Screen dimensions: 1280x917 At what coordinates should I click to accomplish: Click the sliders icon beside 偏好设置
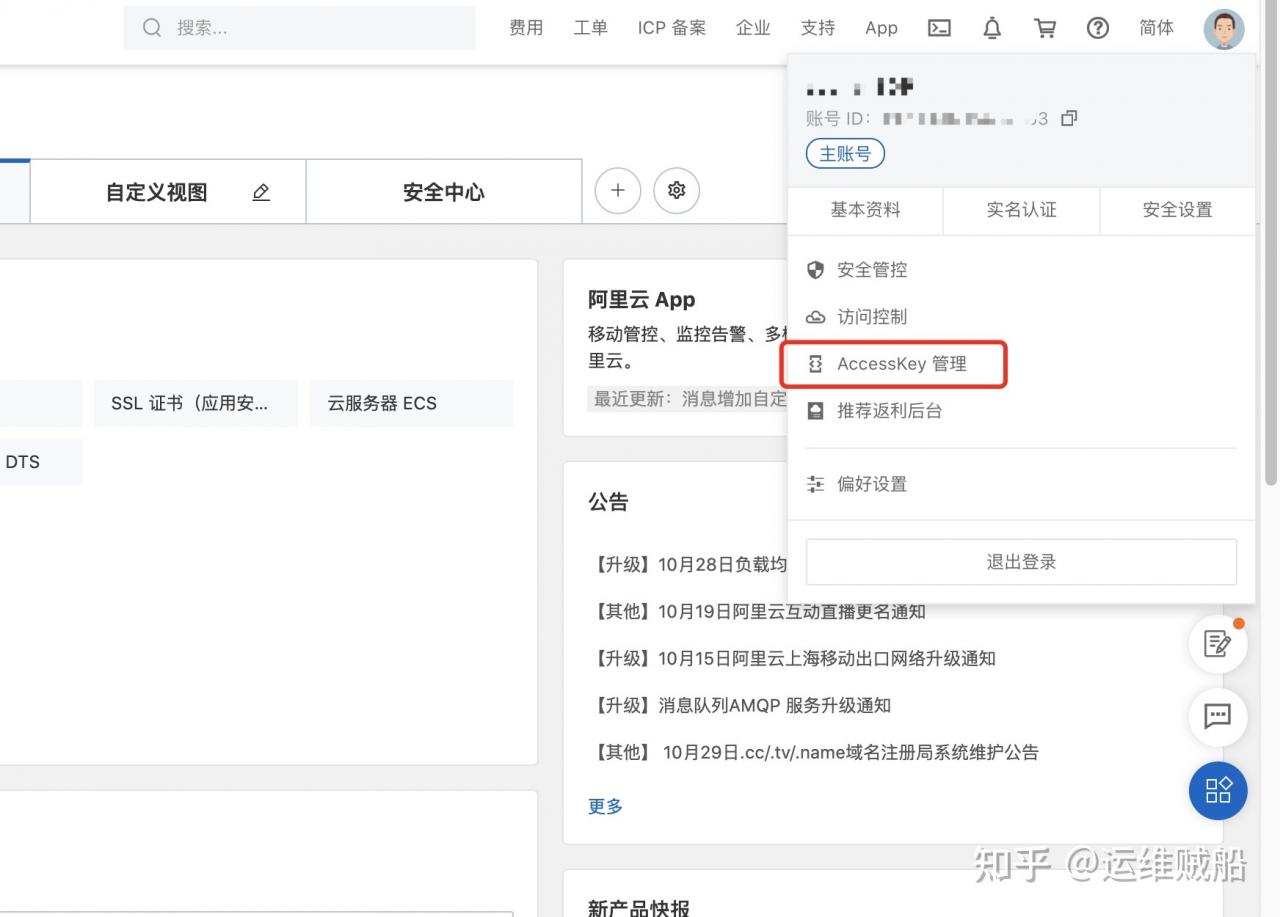pyautogui.click(x=816, y=484)
